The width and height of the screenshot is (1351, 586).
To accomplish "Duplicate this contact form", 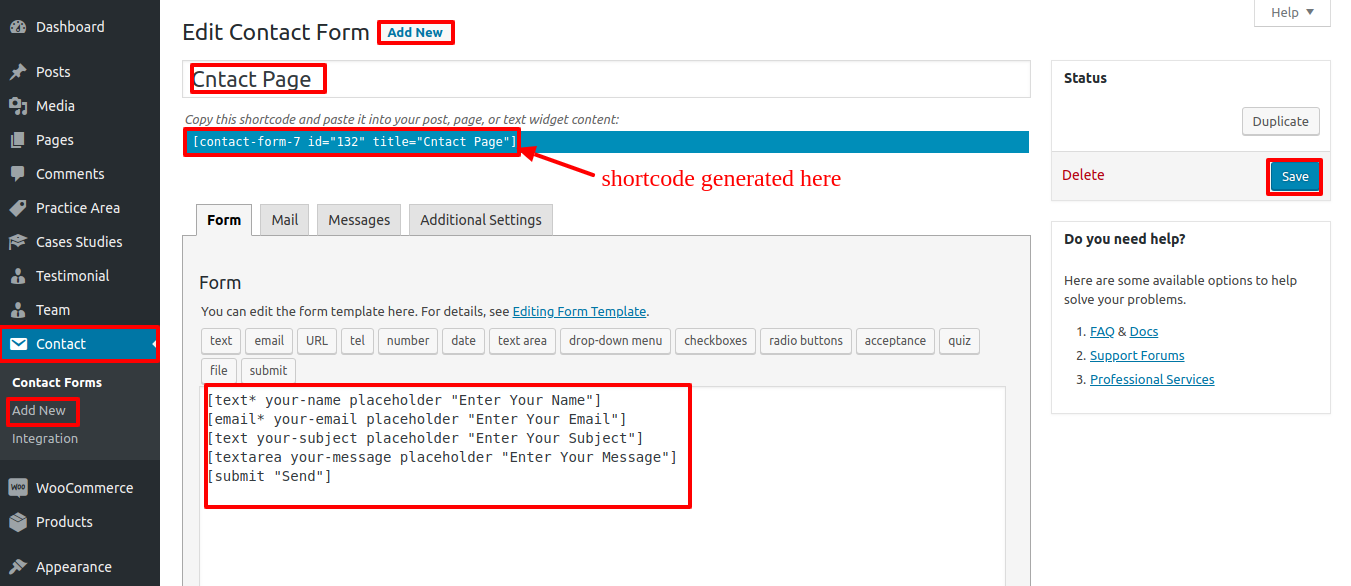I will (1281, 121).
